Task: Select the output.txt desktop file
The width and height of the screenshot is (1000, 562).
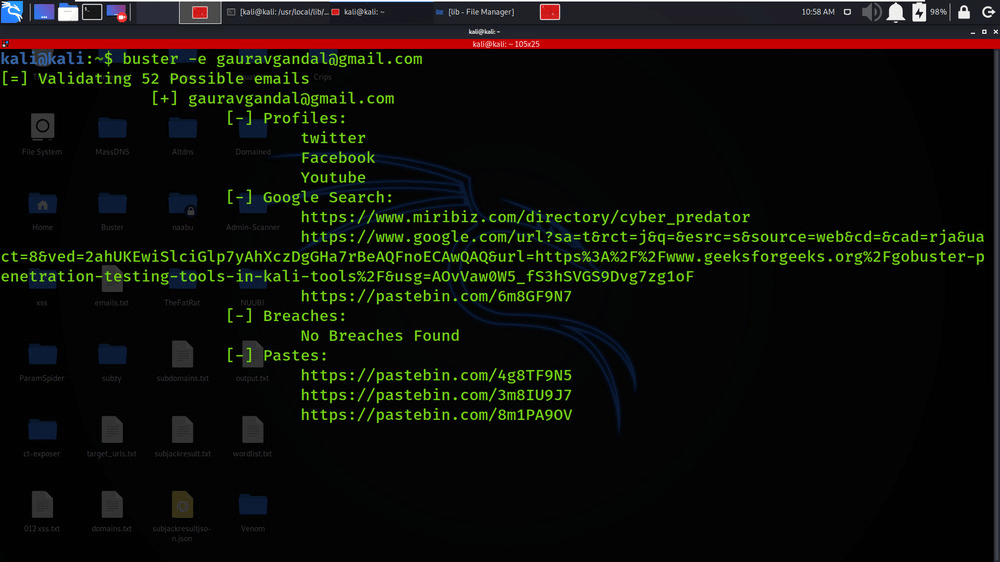Action: (x=253, y=362)
